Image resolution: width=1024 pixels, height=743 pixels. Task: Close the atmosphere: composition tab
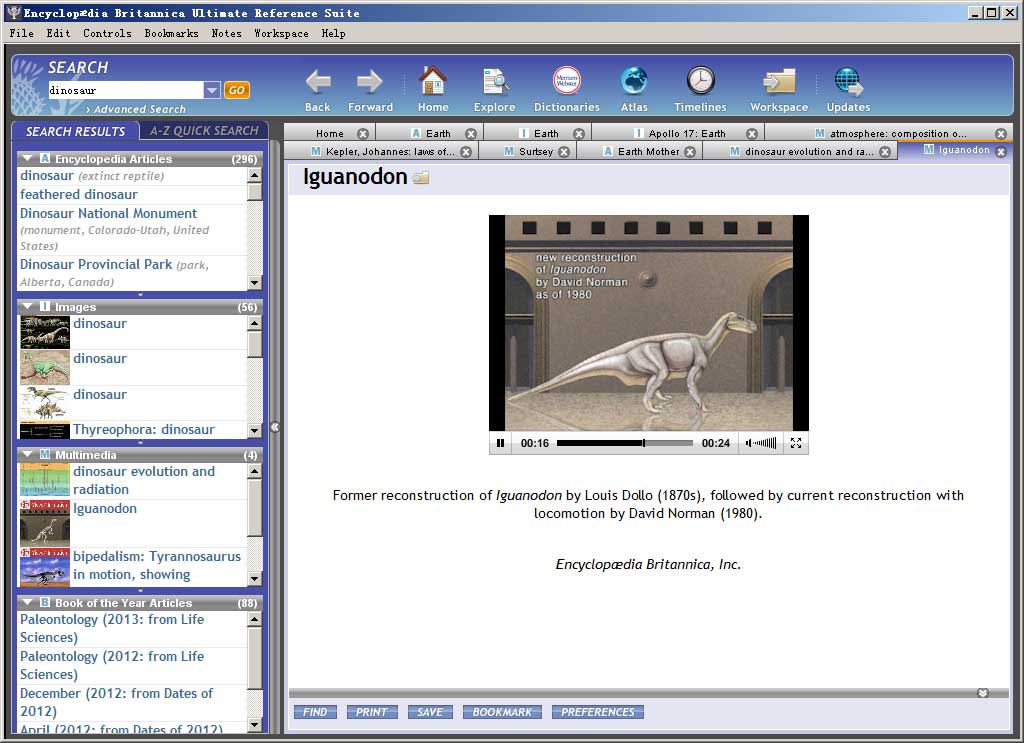point(1000,134)
